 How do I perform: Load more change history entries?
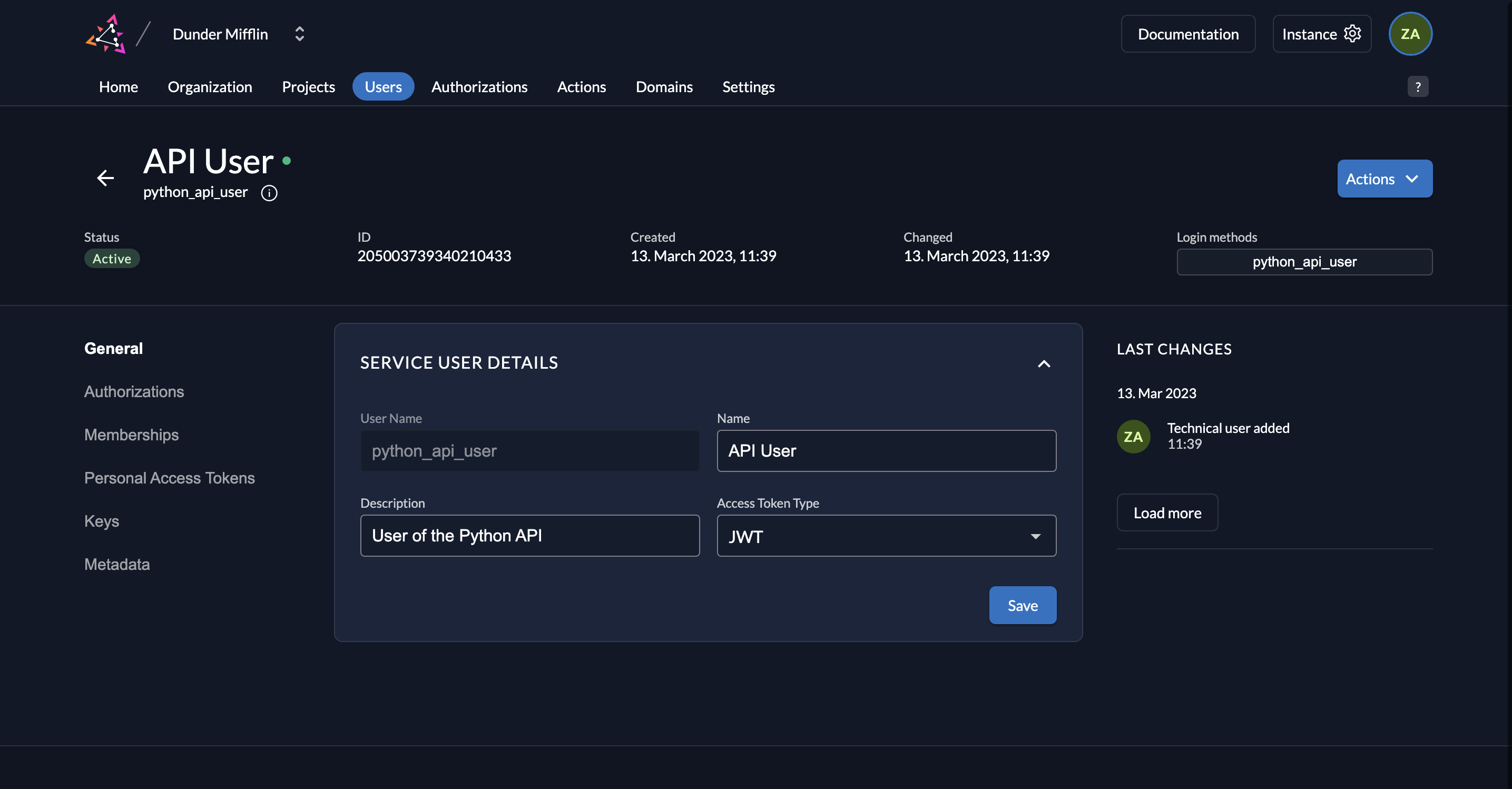point(1167,512)
